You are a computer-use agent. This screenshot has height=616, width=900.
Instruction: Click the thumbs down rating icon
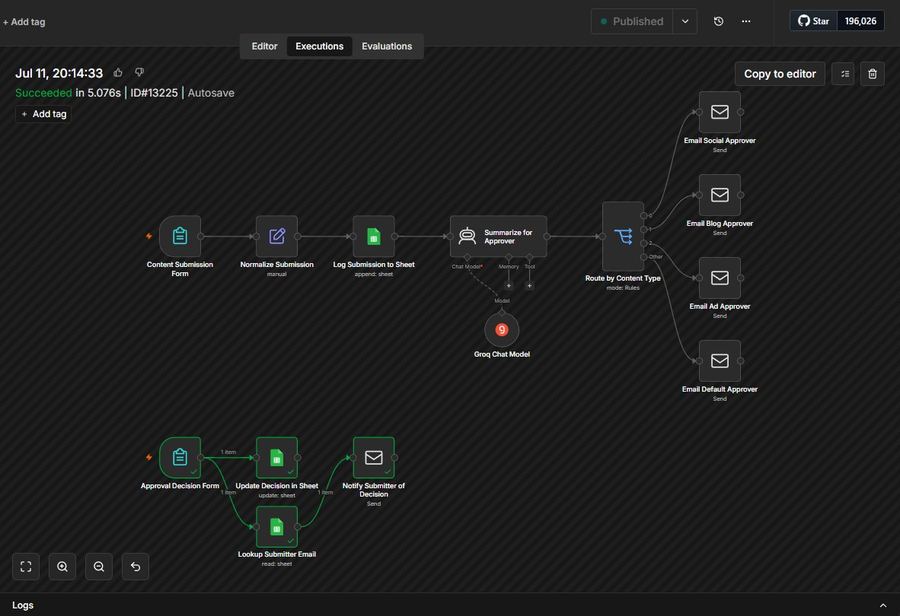139,72
